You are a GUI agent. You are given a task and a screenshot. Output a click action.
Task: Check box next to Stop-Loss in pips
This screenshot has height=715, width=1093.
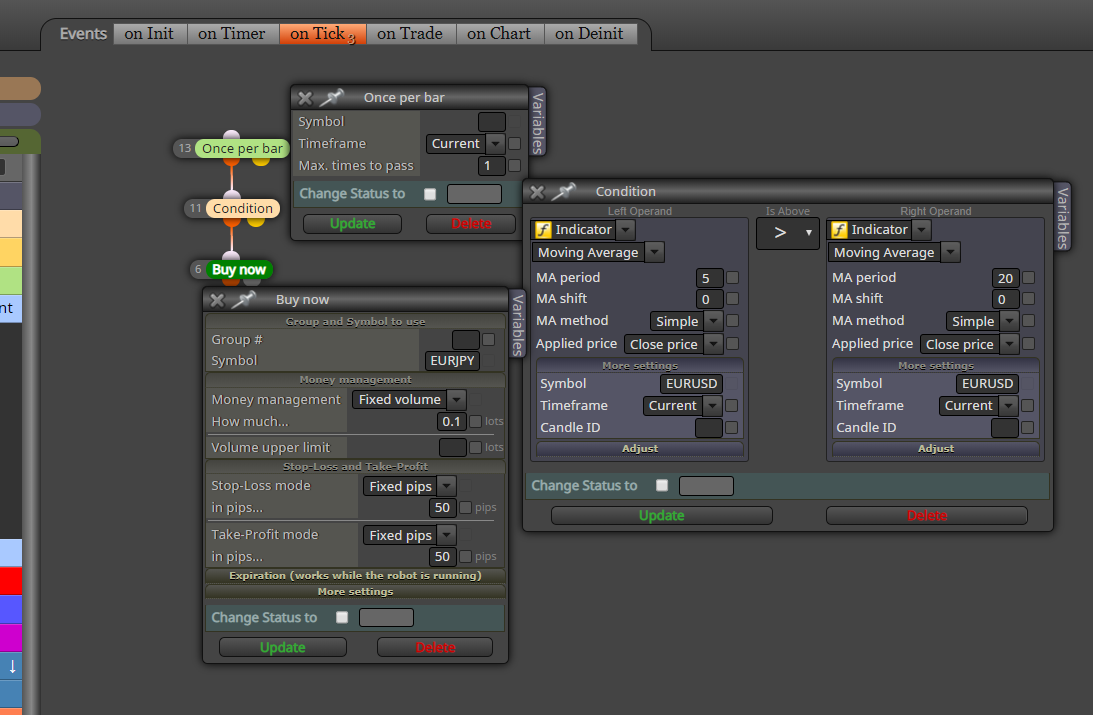coord(466,507)
